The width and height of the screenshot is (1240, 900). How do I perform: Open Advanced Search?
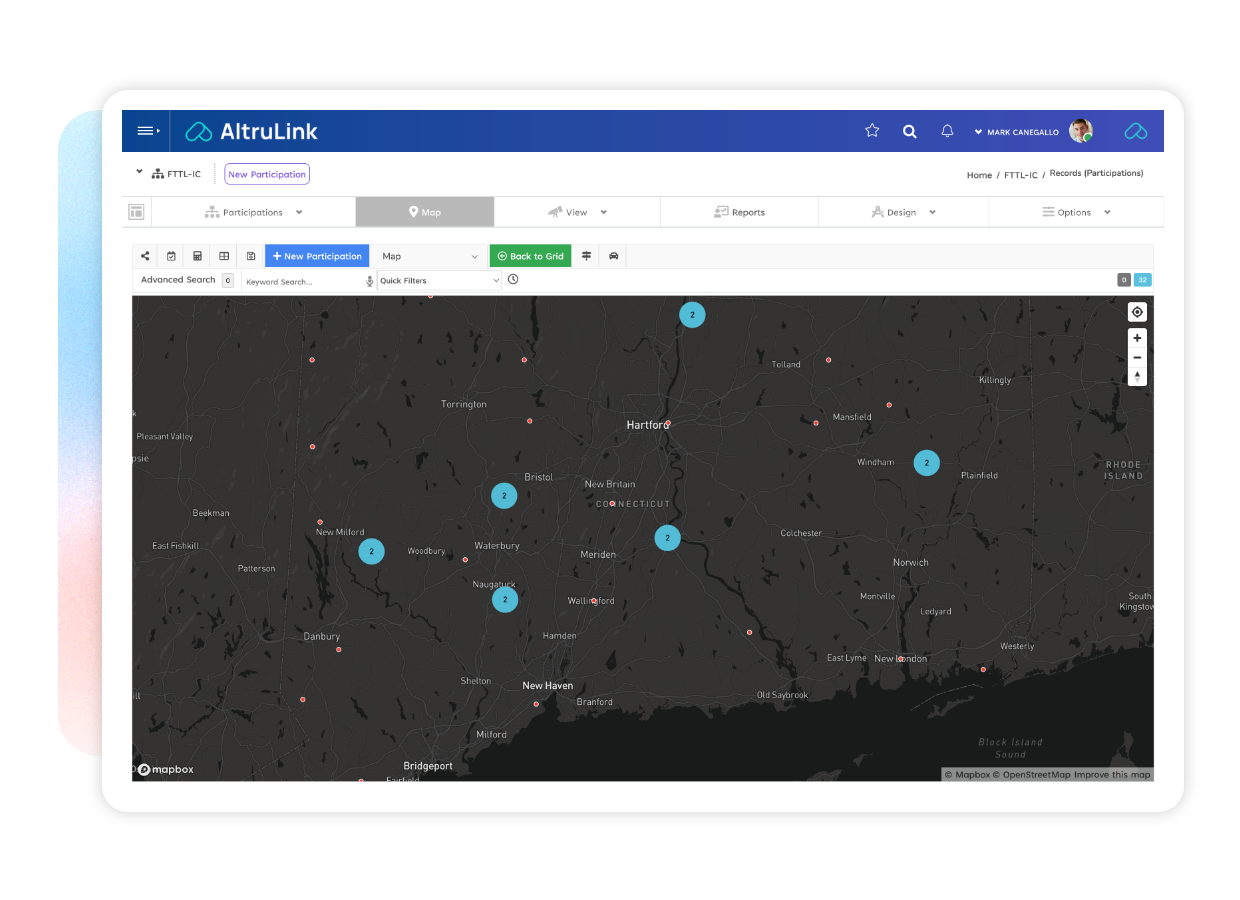coord(178,280)
